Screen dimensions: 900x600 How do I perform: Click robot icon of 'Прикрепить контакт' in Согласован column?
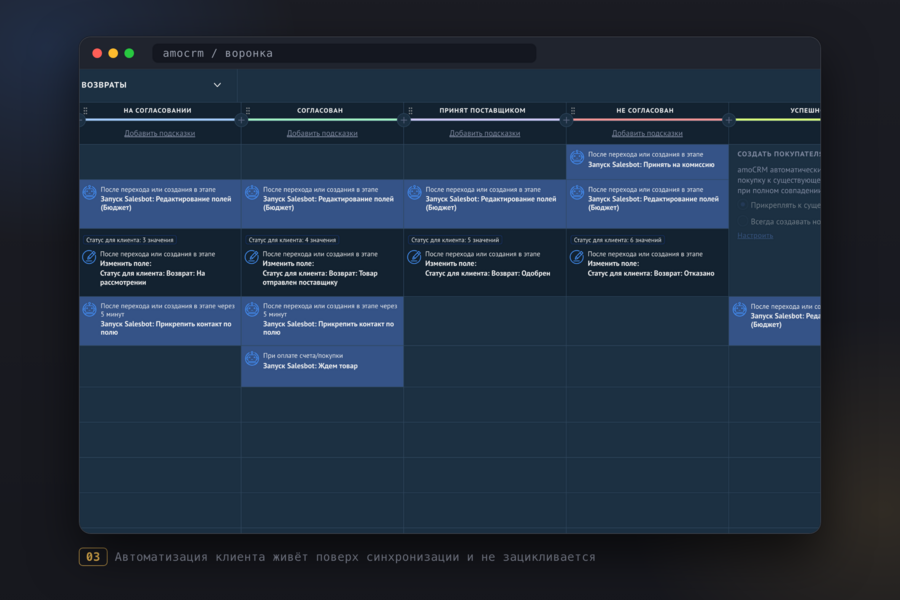pyautogui.click(x=252, y=309)
